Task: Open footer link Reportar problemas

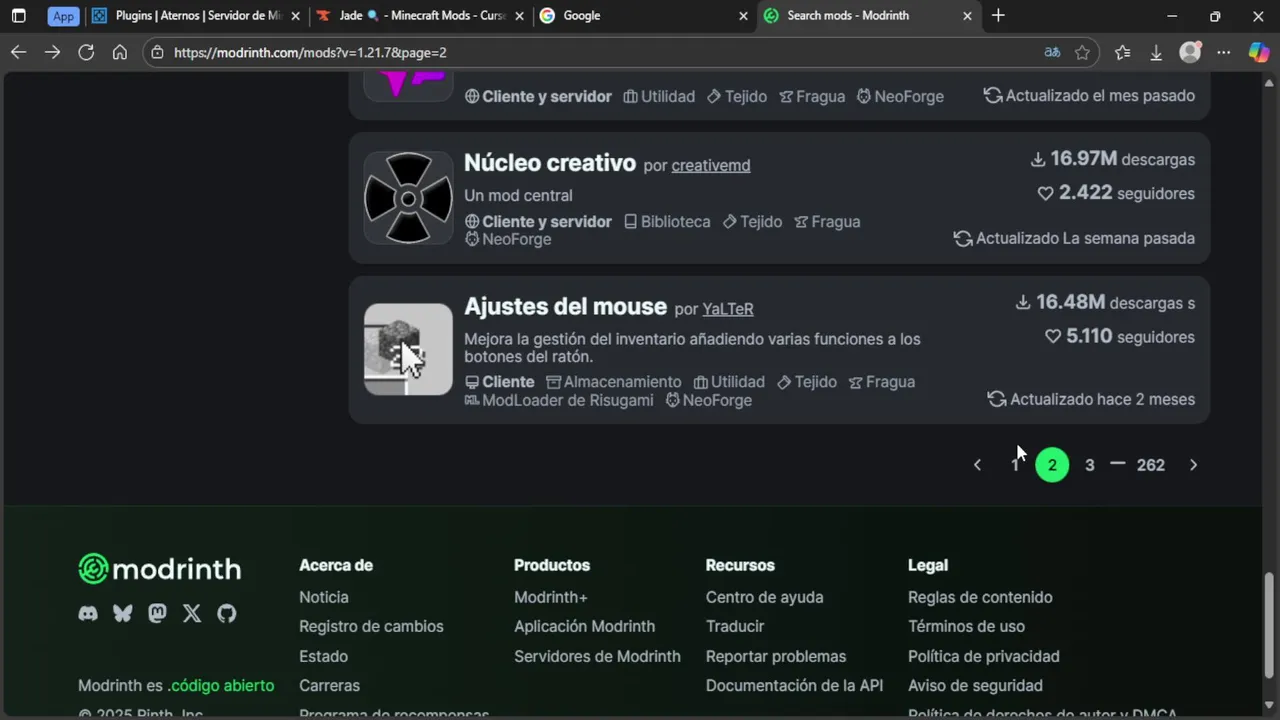Action: pos(776,656)
